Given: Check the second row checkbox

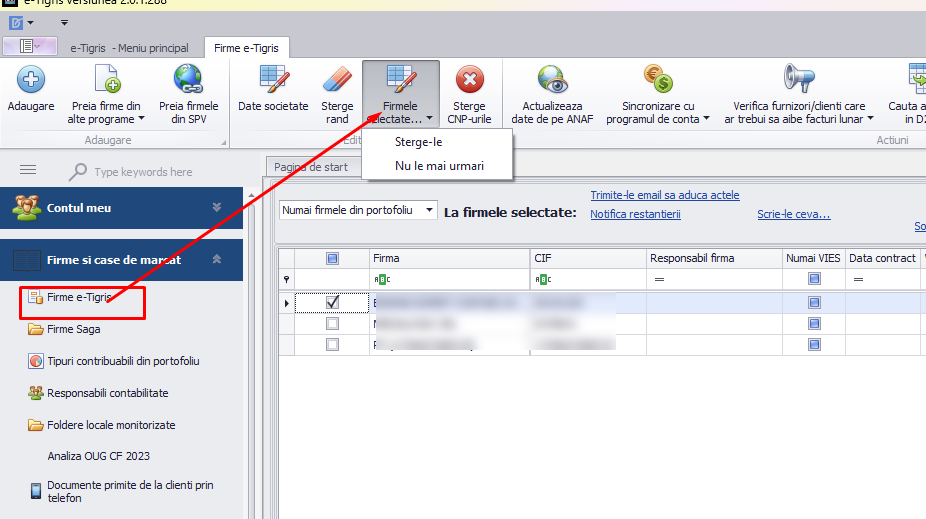Looking at the screenshot, I should (332, 324).
